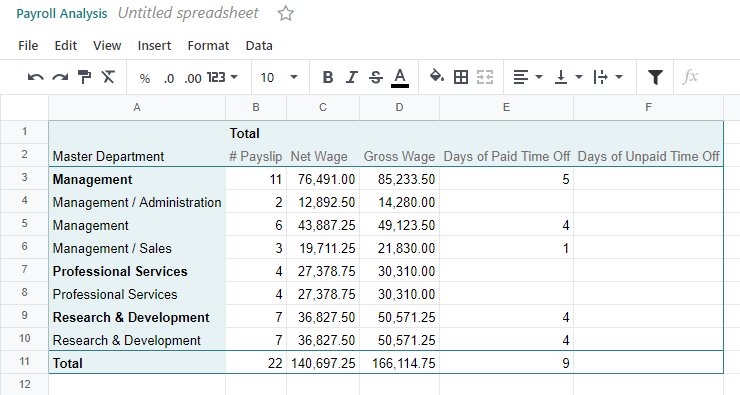Click the 14,280.00 gross wage cell
This screenshot has width=740, height=395.
pyautogui.click(x=399, y=202)
